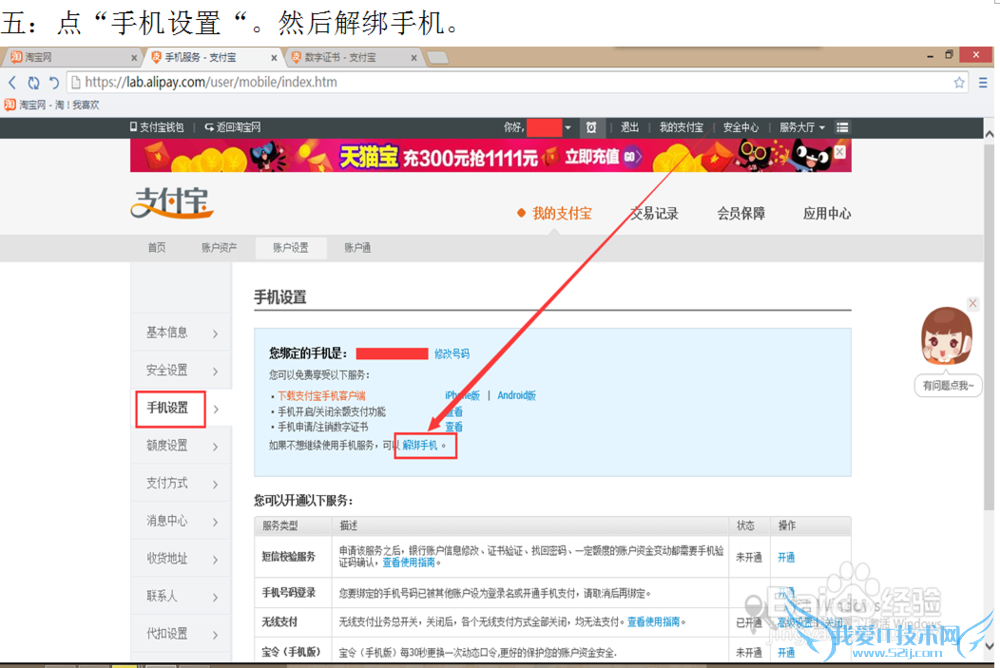Open 支付方式 sidebar item
This screenshot has width=1000, height=668.
click(181, 483)
